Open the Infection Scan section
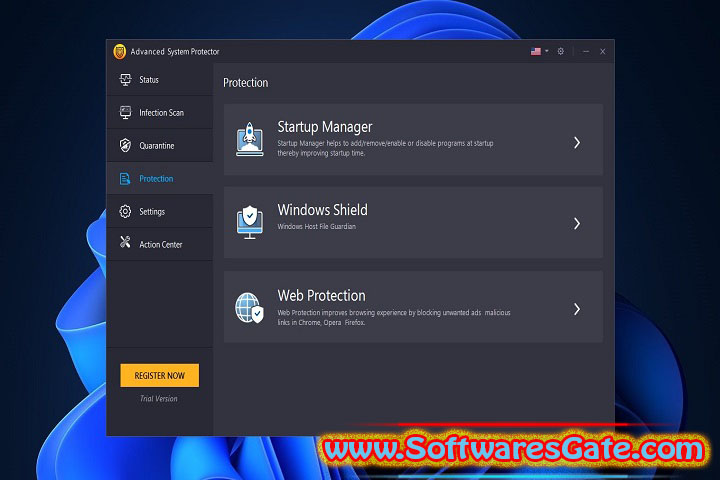The width and height of the screenshot is (720, 480). click(x=159, y=113)
